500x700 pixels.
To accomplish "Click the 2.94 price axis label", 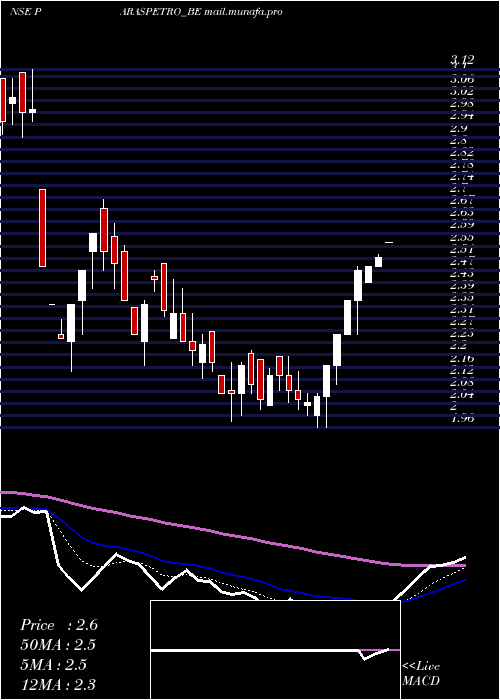I will pyautogui.click(x=462, y=116).
